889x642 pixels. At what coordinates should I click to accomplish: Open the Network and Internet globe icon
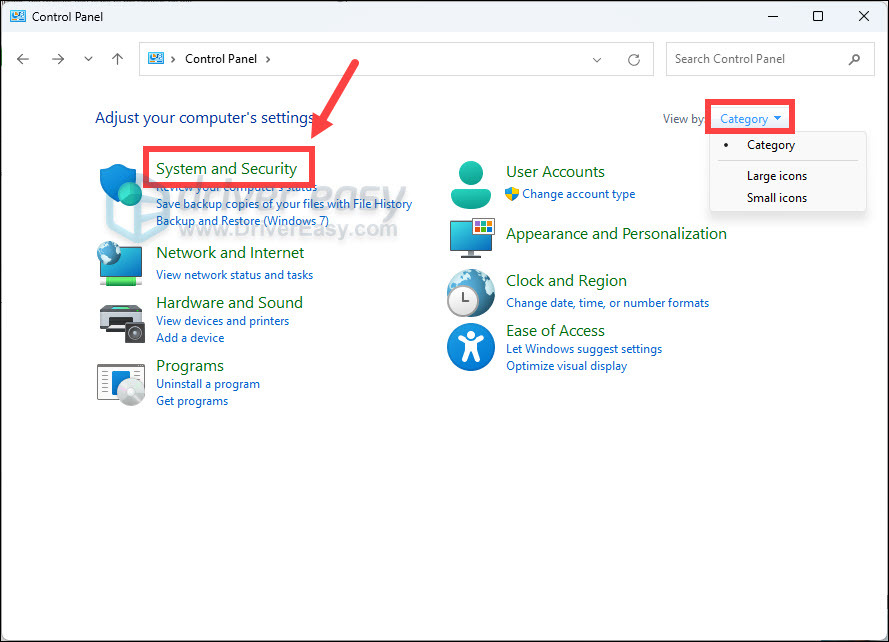coord(121,263)
